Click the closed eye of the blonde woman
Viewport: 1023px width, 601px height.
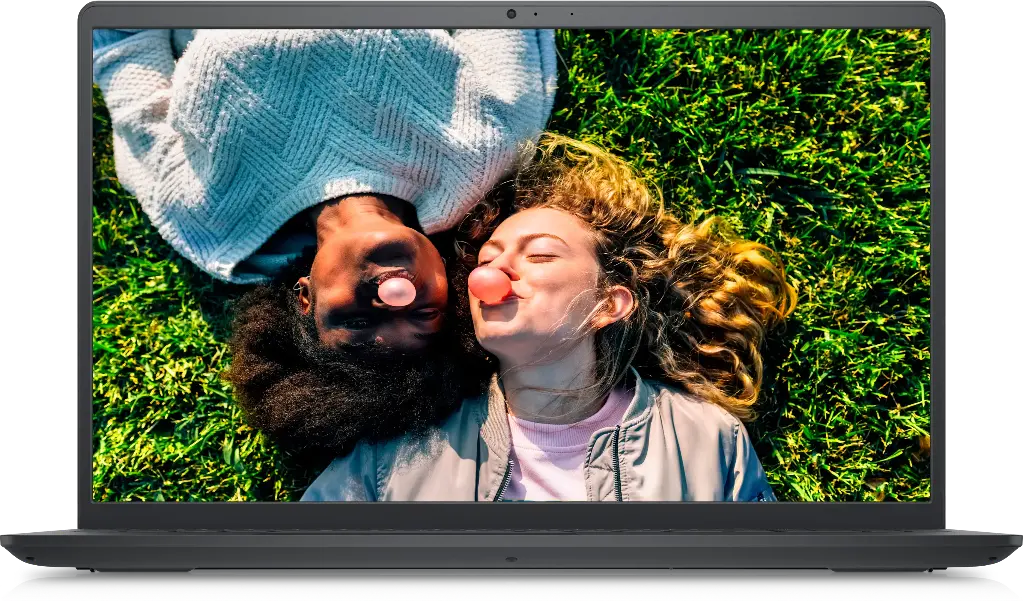click(542, 257)
